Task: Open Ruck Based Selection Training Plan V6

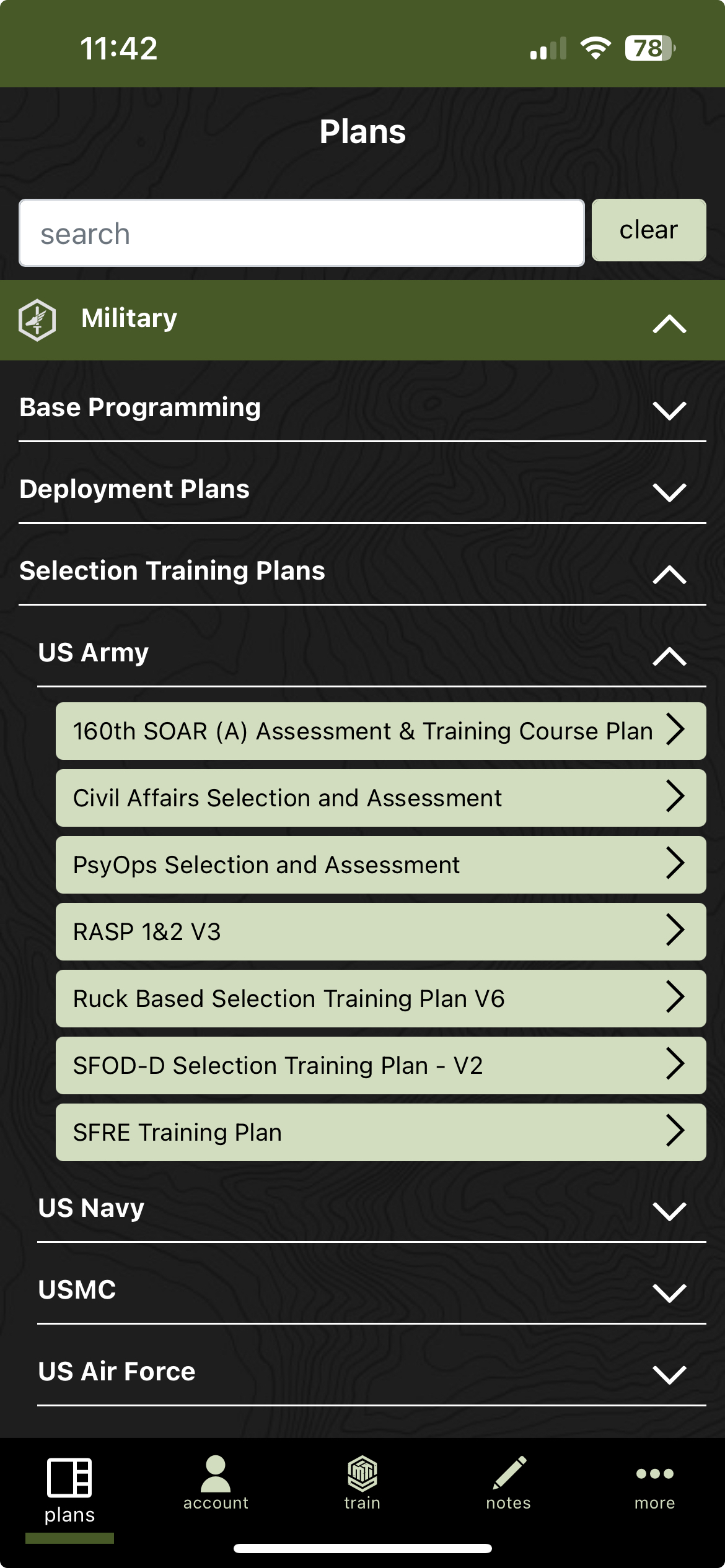Action: click(x=380, y=999)
